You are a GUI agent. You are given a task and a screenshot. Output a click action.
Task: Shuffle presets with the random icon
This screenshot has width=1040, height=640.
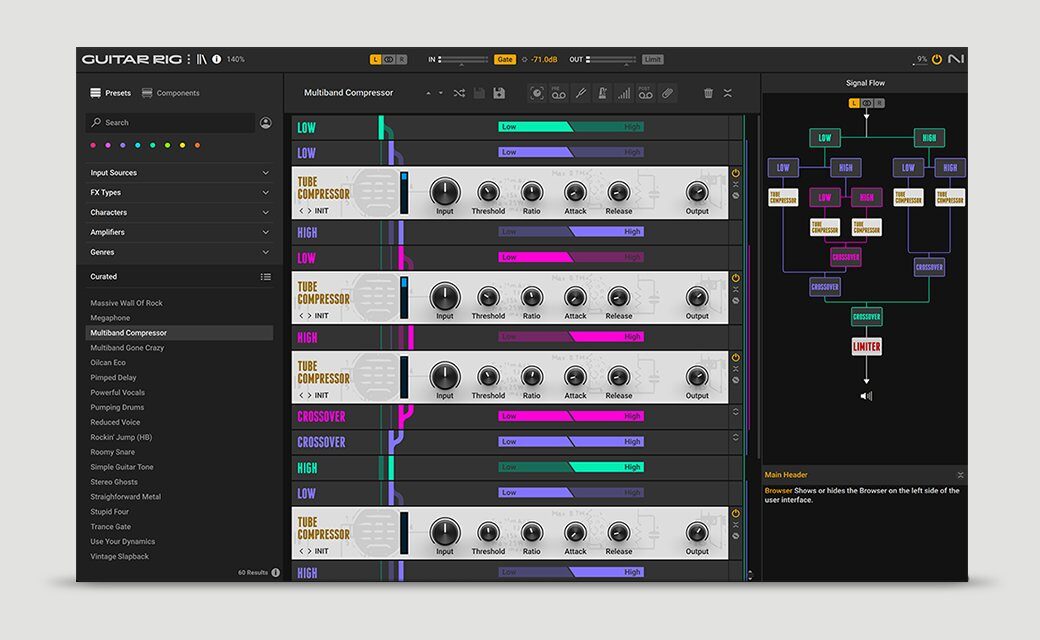click(x=459, y=94)
